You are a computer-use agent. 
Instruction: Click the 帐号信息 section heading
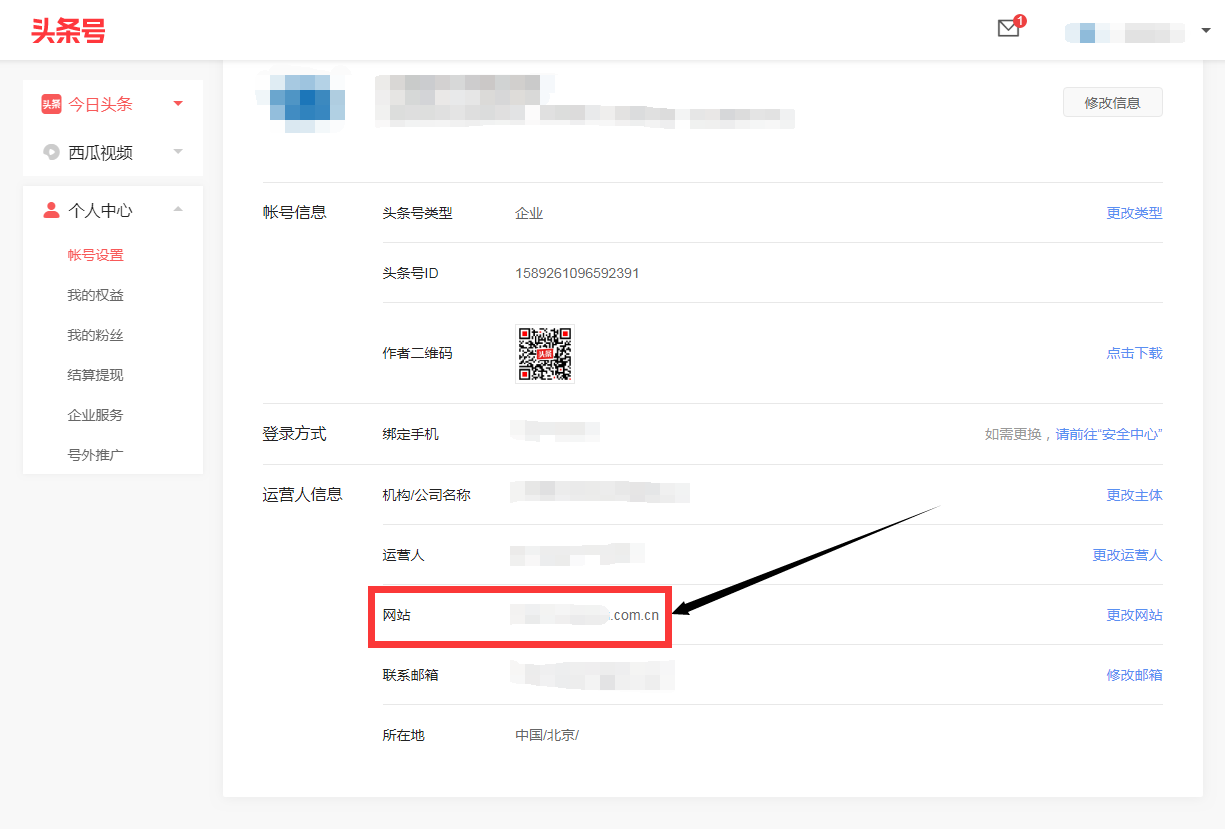[295, 212]
